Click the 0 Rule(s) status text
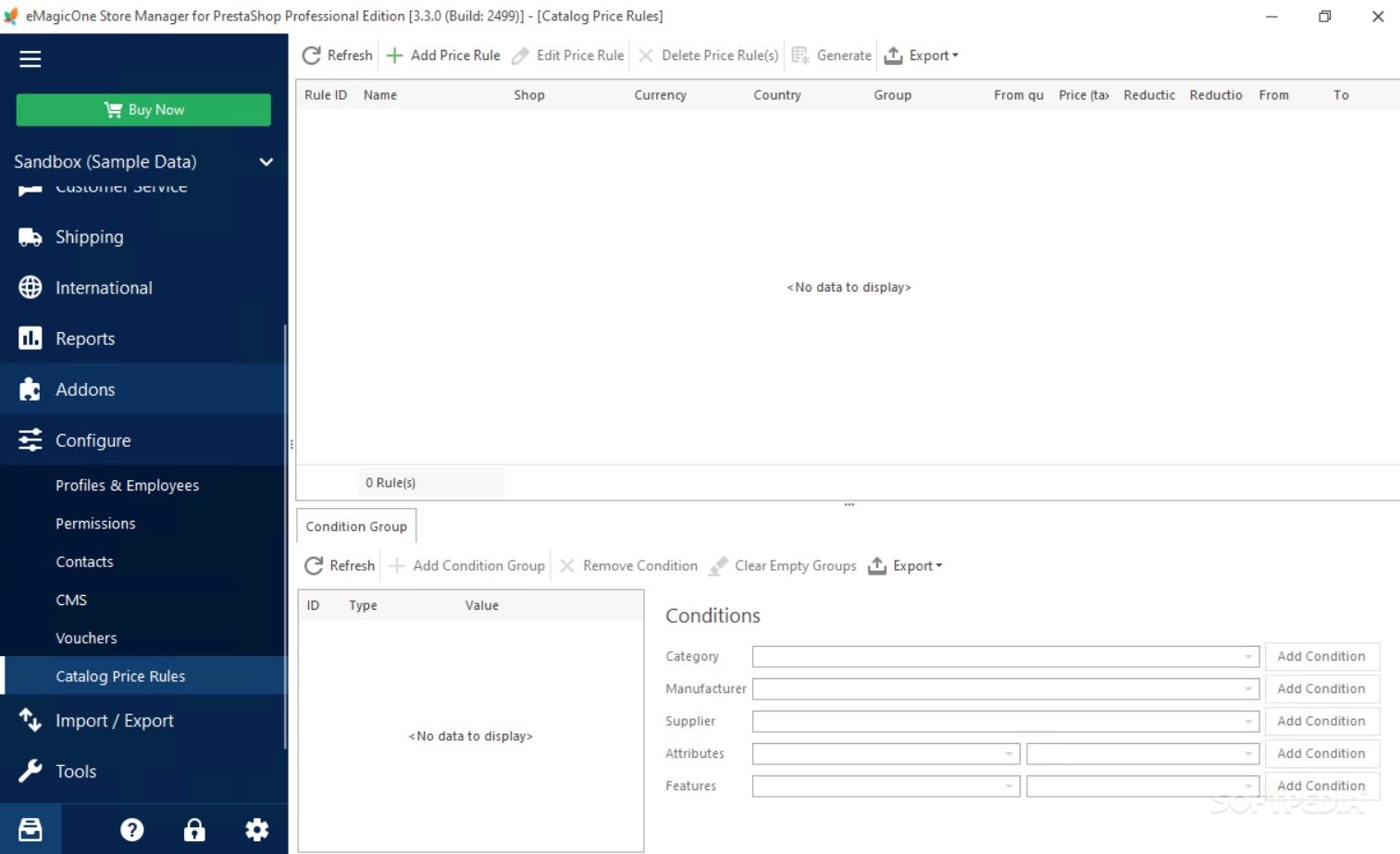 [x=390, y=483]
